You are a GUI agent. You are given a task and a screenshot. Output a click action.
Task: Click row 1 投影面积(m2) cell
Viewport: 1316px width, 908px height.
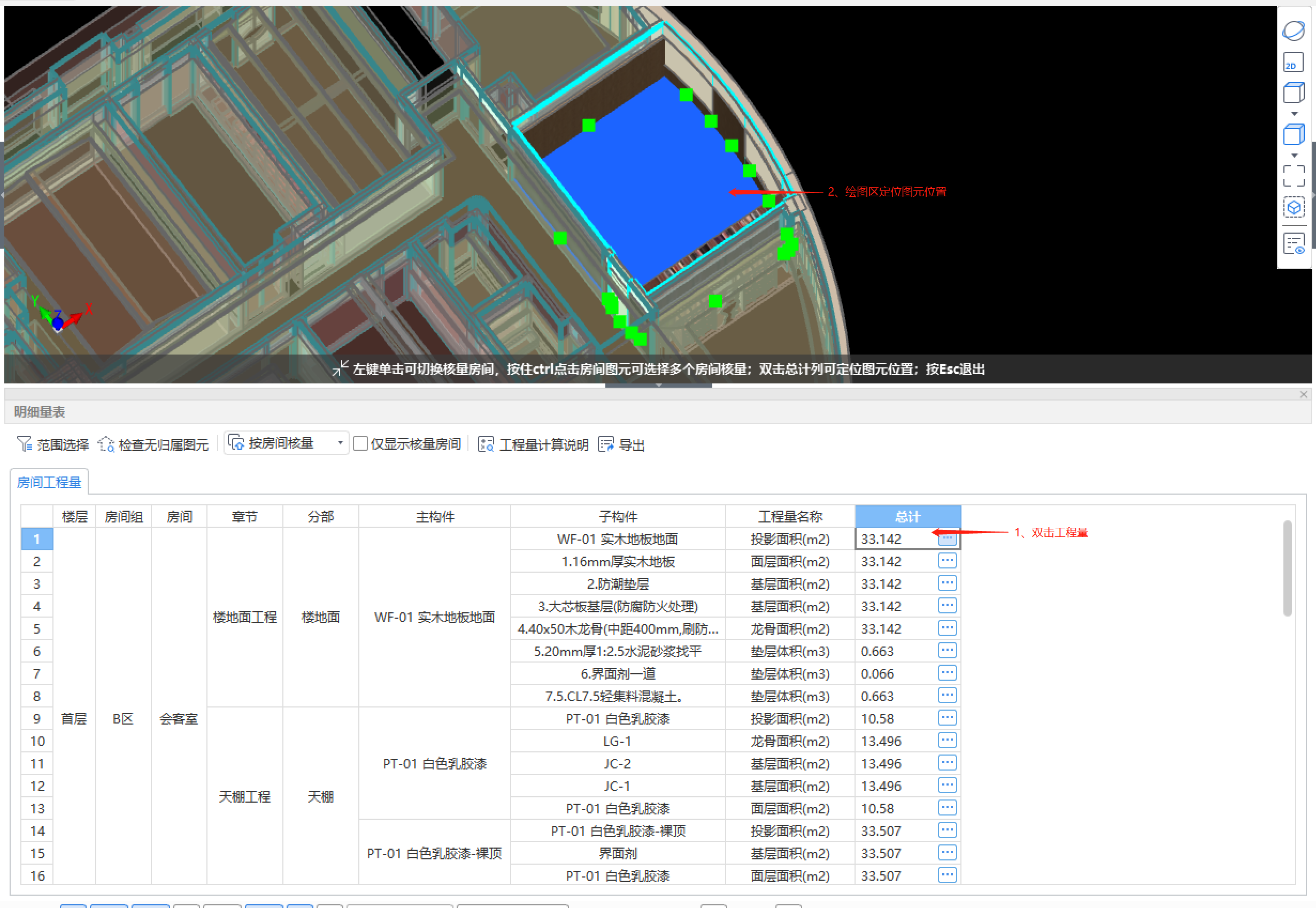tap(790, 539)
